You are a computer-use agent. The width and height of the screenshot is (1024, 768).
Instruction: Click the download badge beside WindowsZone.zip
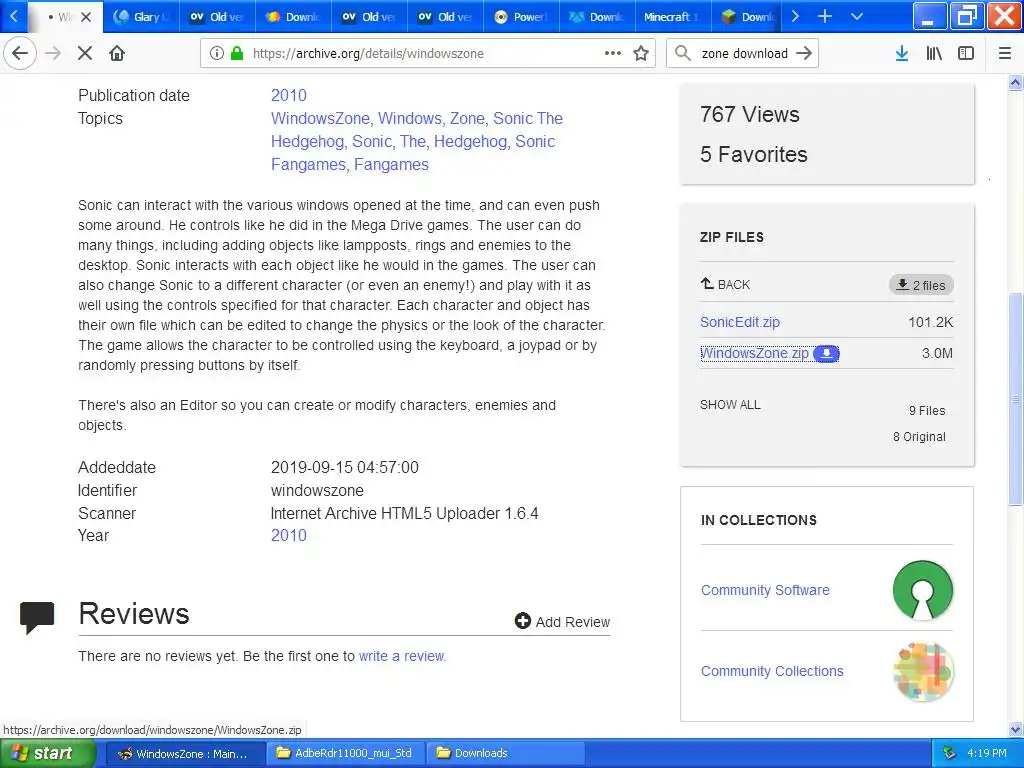coord(826,353)
